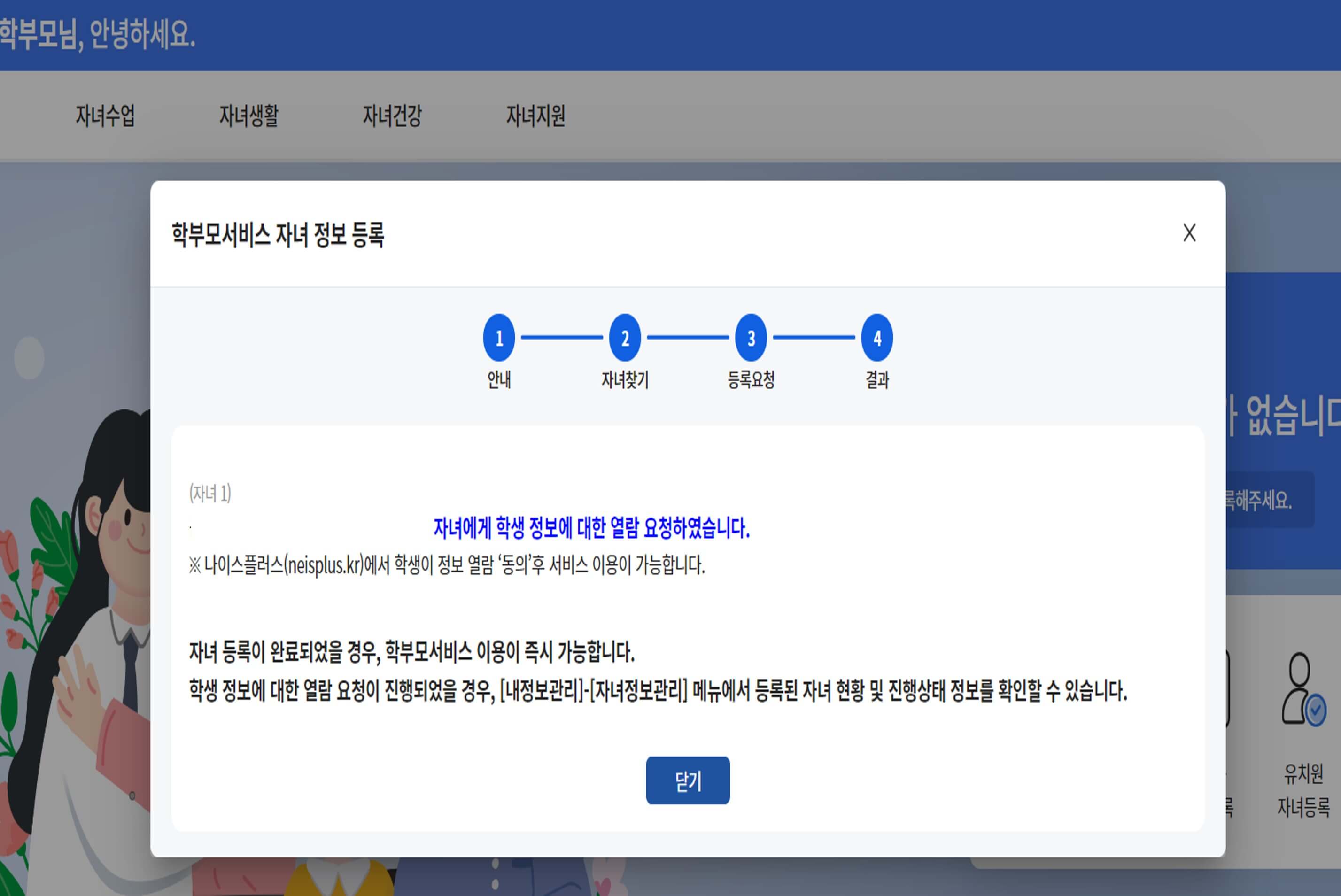The image size is (1341, 896).
Task: Click the neisplus.kr notice line
Action: point(447,565)
